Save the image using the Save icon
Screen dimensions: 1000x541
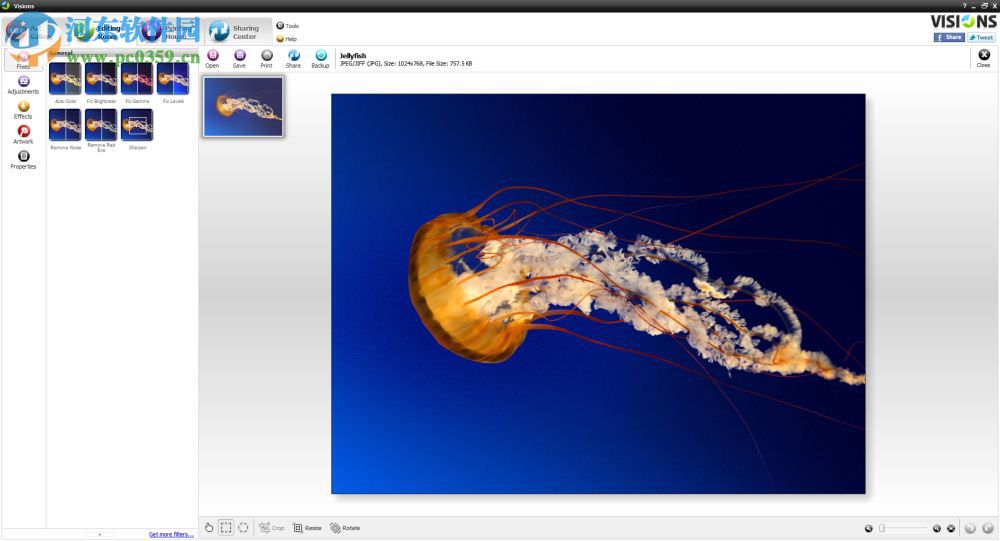click(239, 56)
